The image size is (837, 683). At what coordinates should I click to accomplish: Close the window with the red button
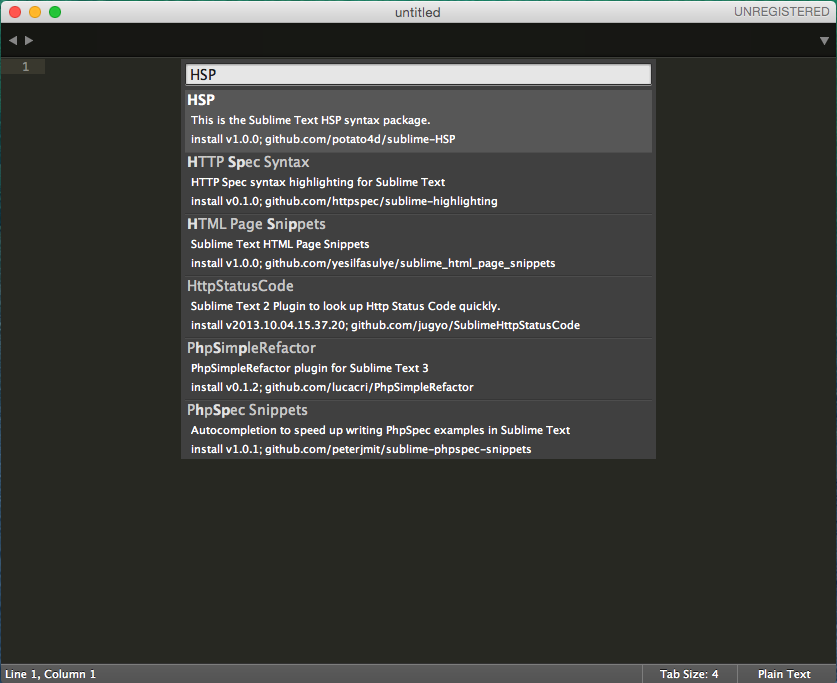tap(15, 12)
